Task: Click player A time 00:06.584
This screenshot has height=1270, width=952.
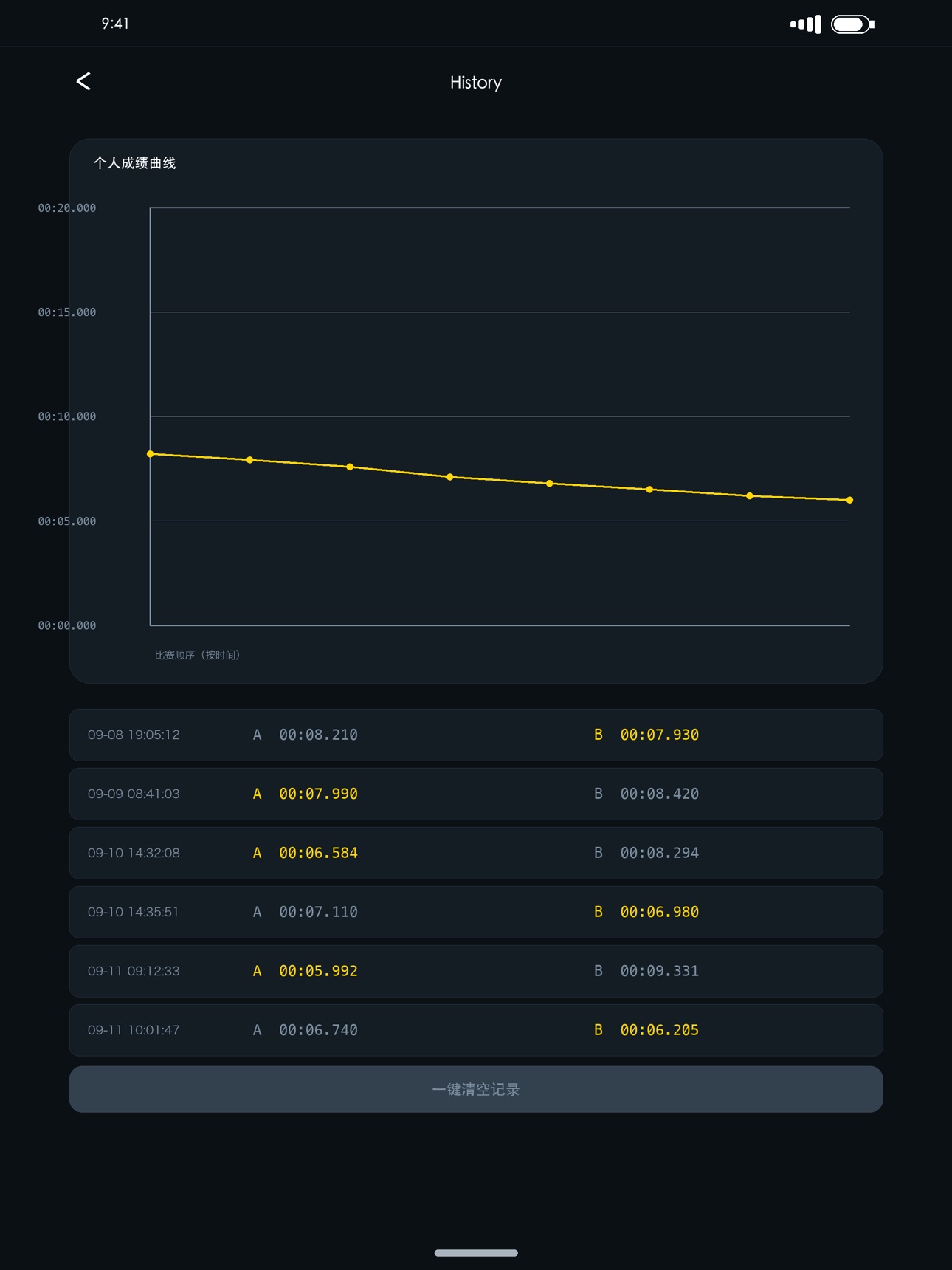Action: [x=318, y=853]
